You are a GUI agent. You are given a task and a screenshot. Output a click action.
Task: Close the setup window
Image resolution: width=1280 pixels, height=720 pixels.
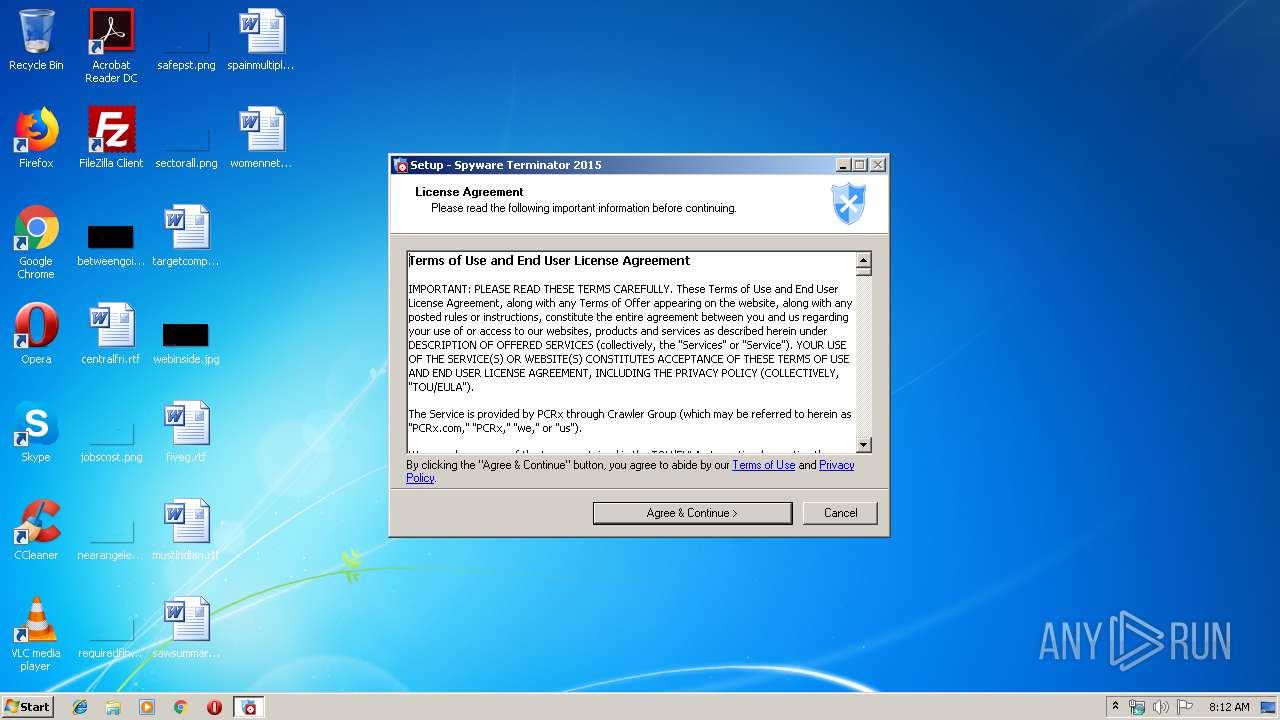878,165
